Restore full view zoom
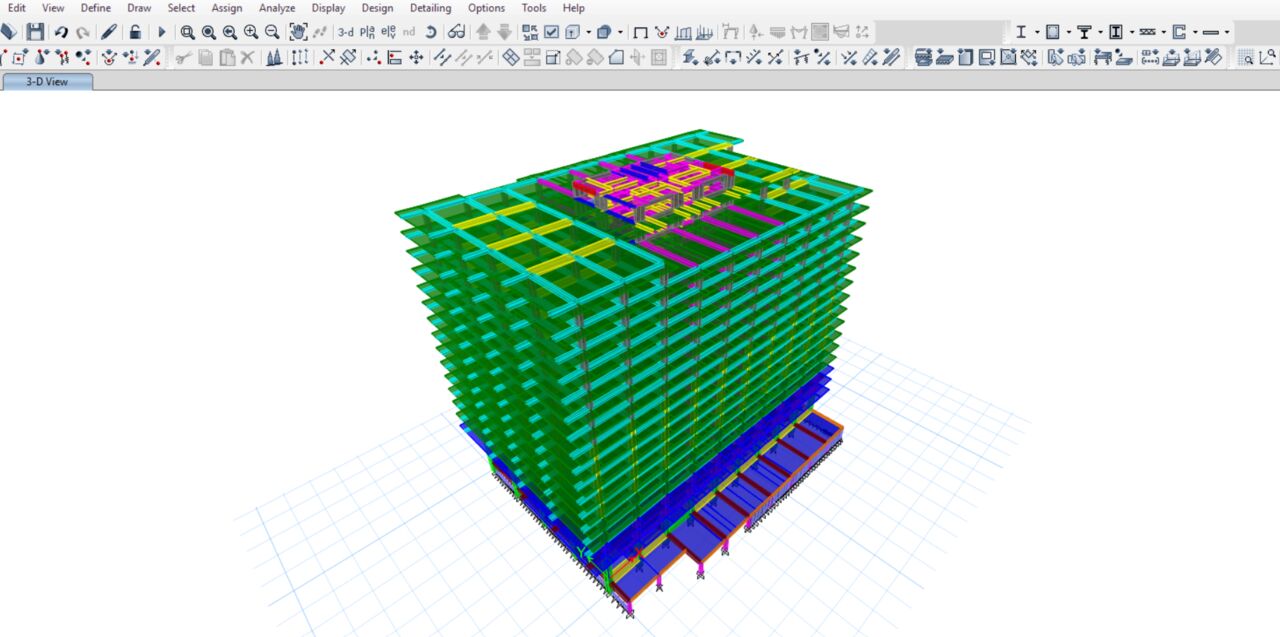Screen dimensions: 1280x637 pos(209,32)
